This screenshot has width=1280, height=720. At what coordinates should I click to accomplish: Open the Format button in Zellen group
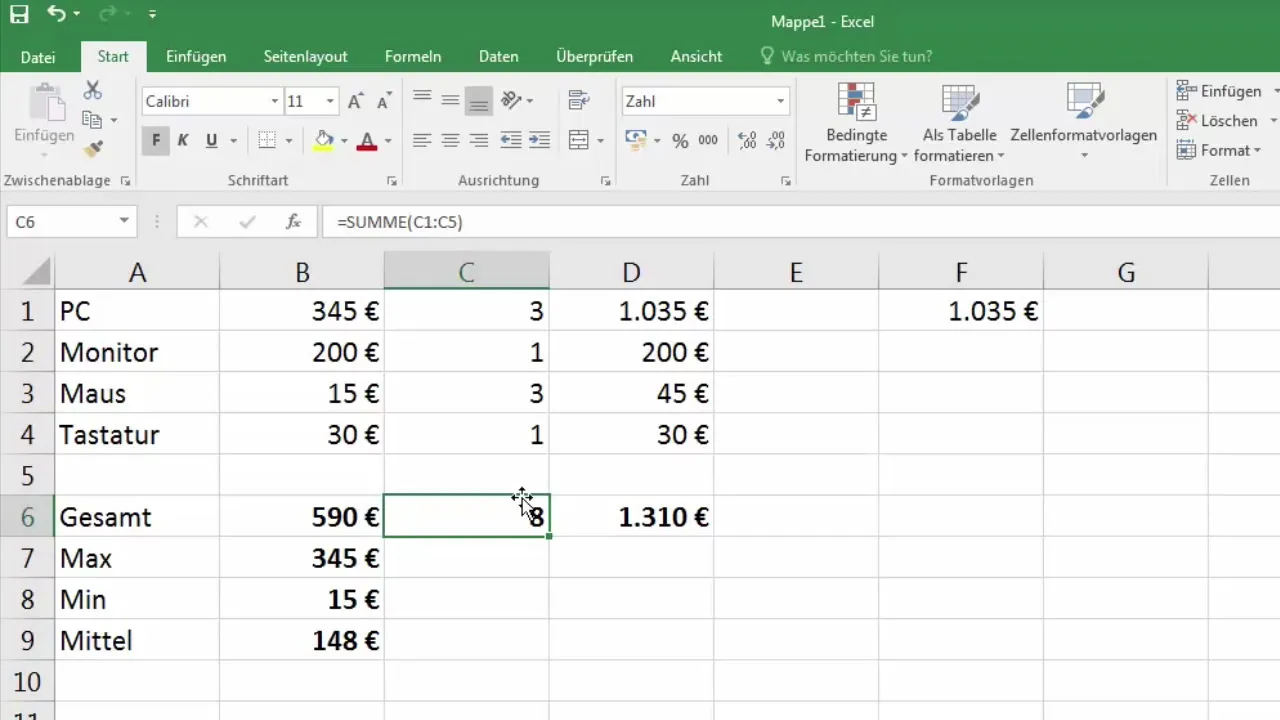(1218, 150)
